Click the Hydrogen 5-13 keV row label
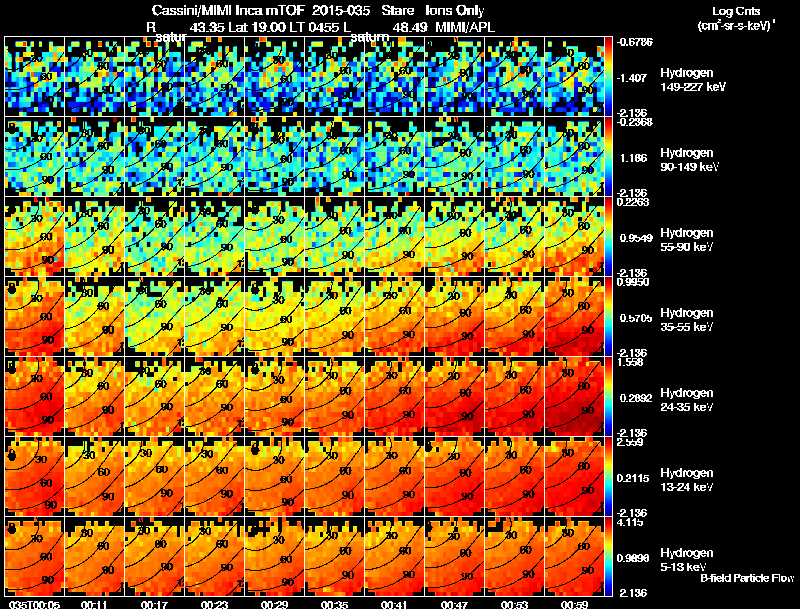 coord(687,560)
